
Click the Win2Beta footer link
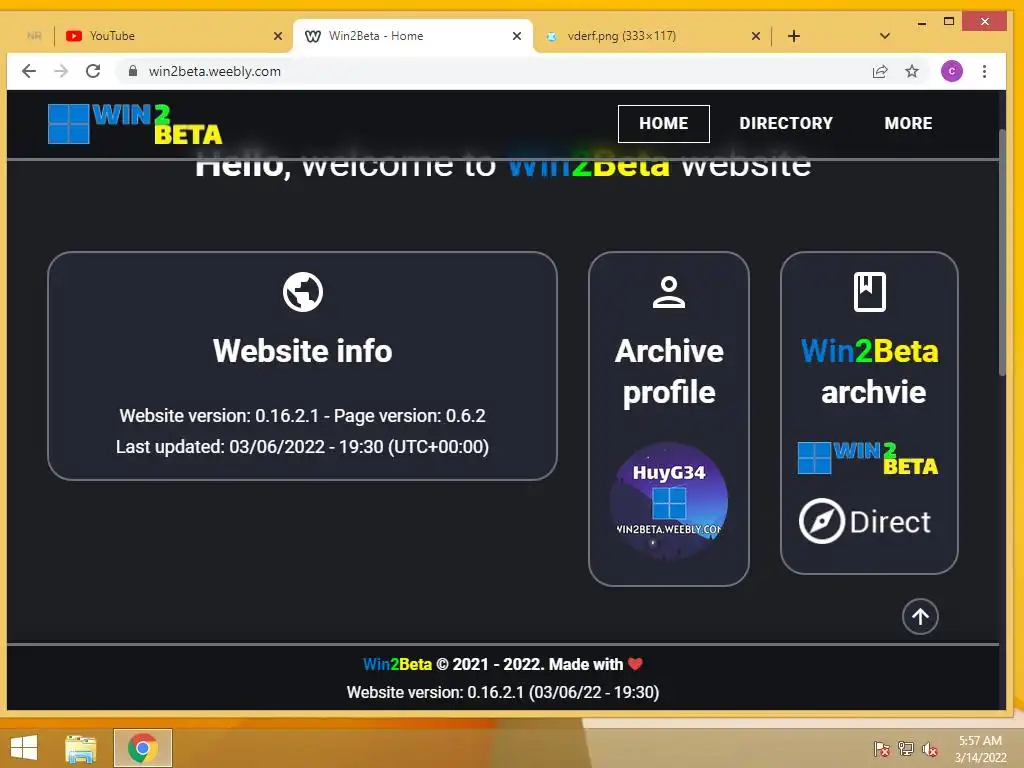tap(397, 664)
